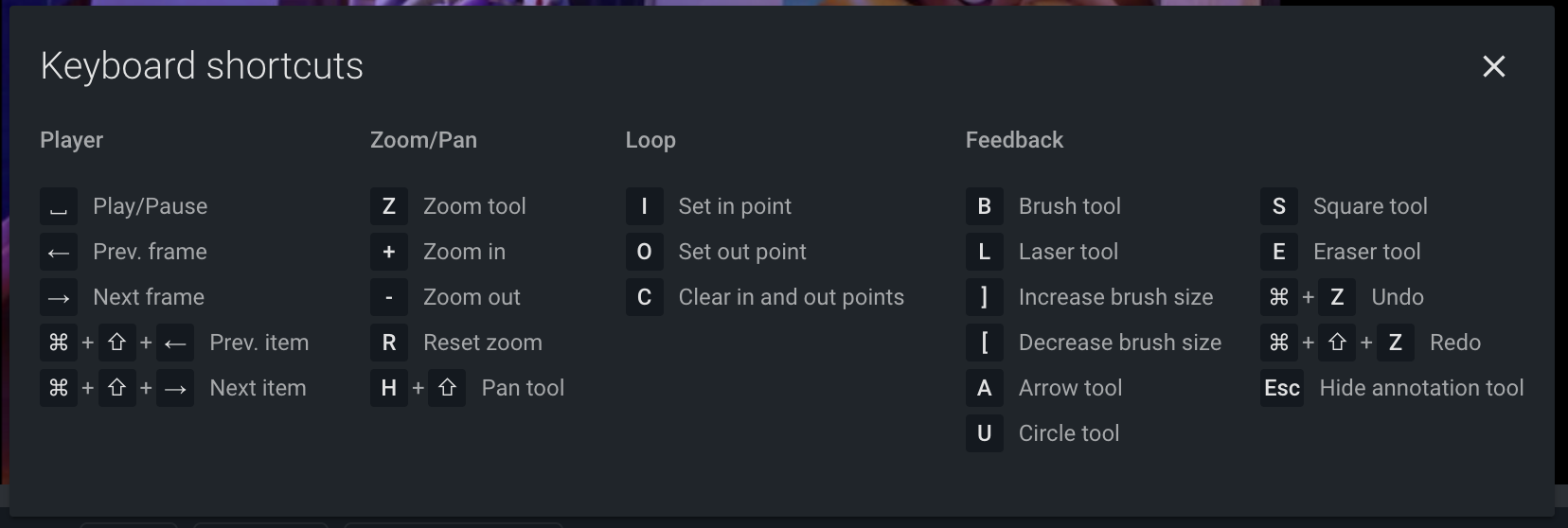Click the right arrow key for Next frame
Image resolution: width=1568 pixels, height=528 pixels.
pyautogui.click(x=59, y=297)
